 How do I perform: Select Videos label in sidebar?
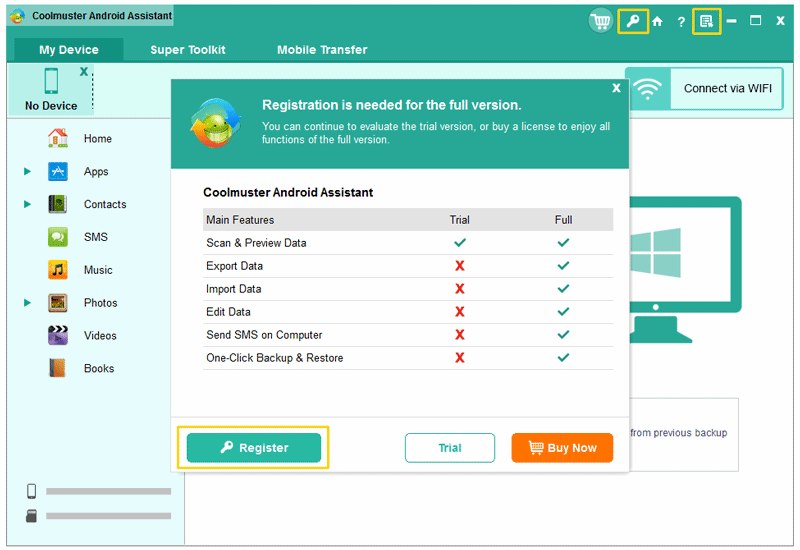pyautogui.click(x=100, y=336)
